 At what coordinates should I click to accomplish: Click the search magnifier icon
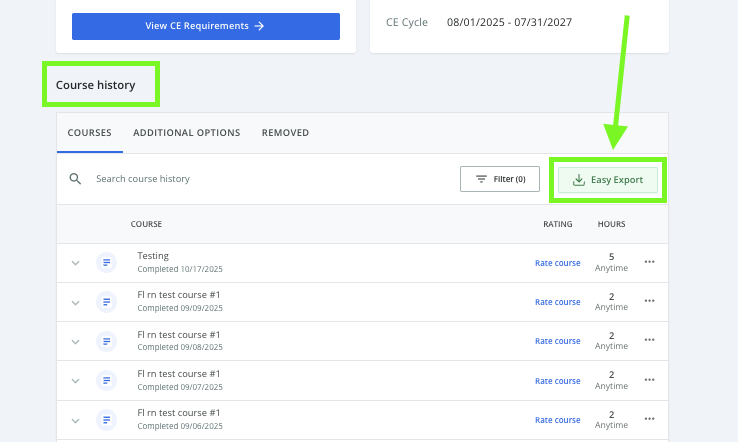(75, 179)
